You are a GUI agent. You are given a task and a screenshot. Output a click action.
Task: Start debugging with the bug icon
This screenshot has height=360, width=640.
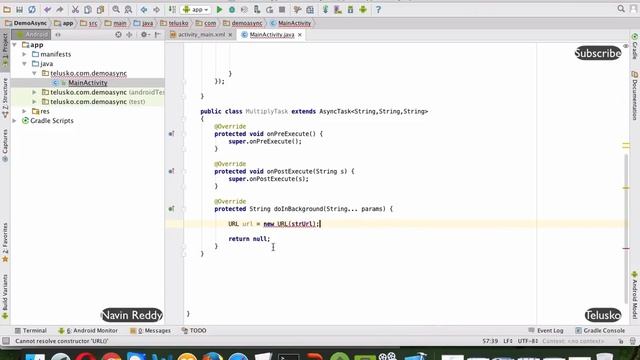click(x=232, y=9)
